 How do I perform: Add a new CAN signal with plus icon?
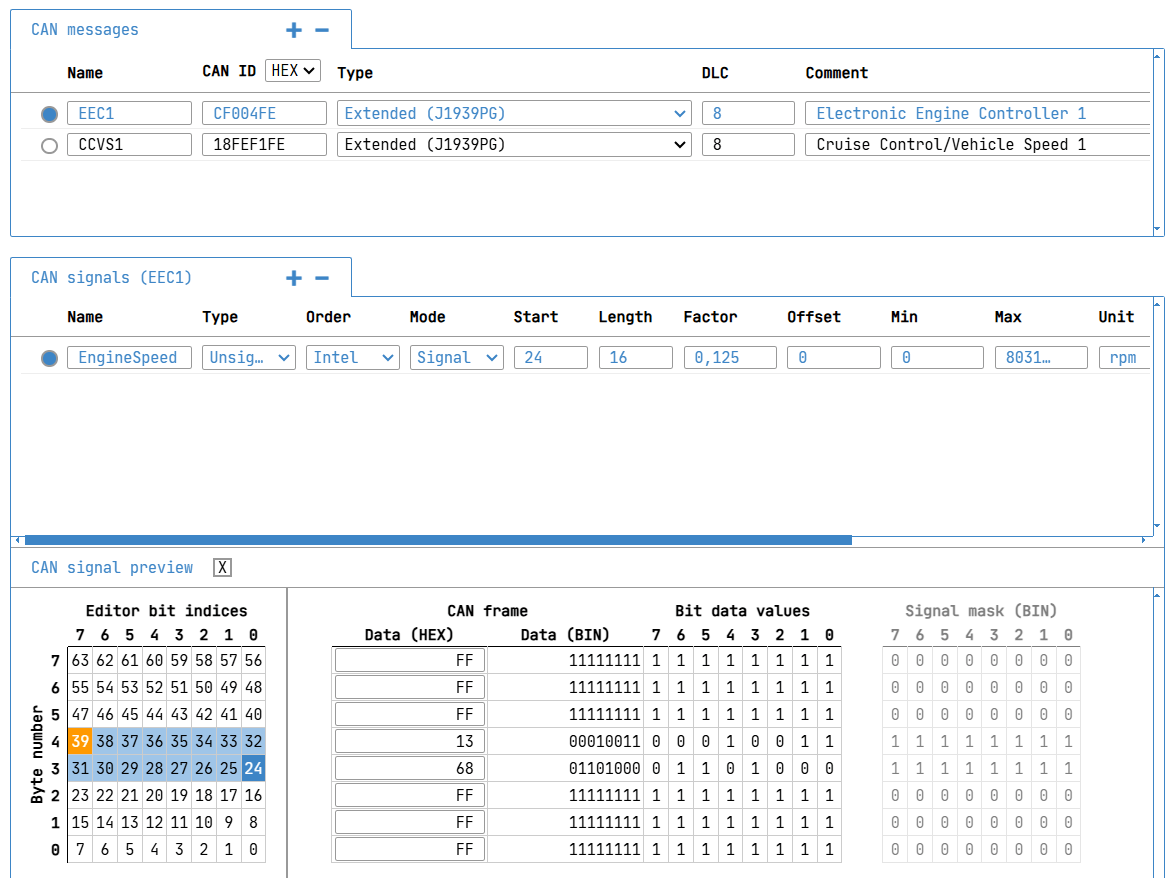pyautogui.click(x=293, y=278)
